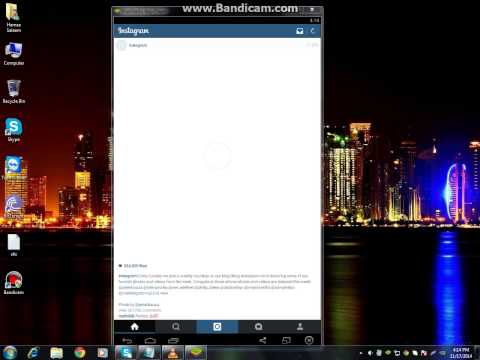480x360 pixels.
Task: Click the BlueStacks fullscreen toggle icon
Action: tap(286, 340)
